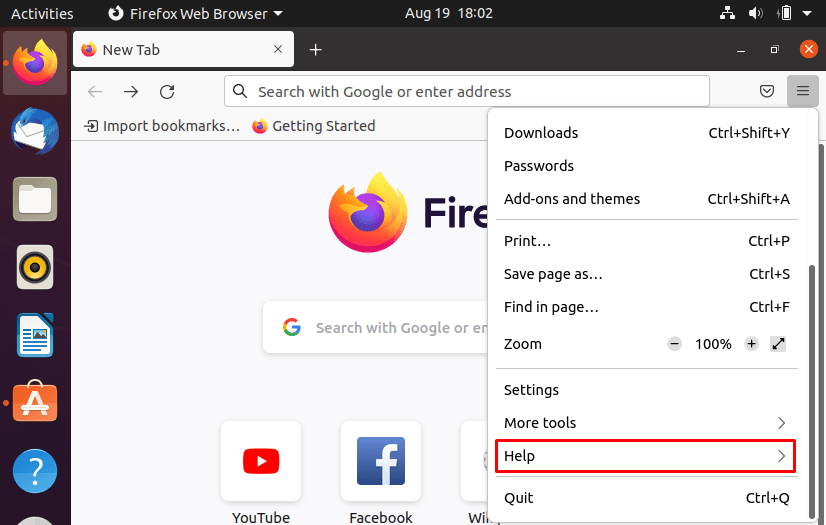Reload the current page
The image size is (826, 525).
167,92
